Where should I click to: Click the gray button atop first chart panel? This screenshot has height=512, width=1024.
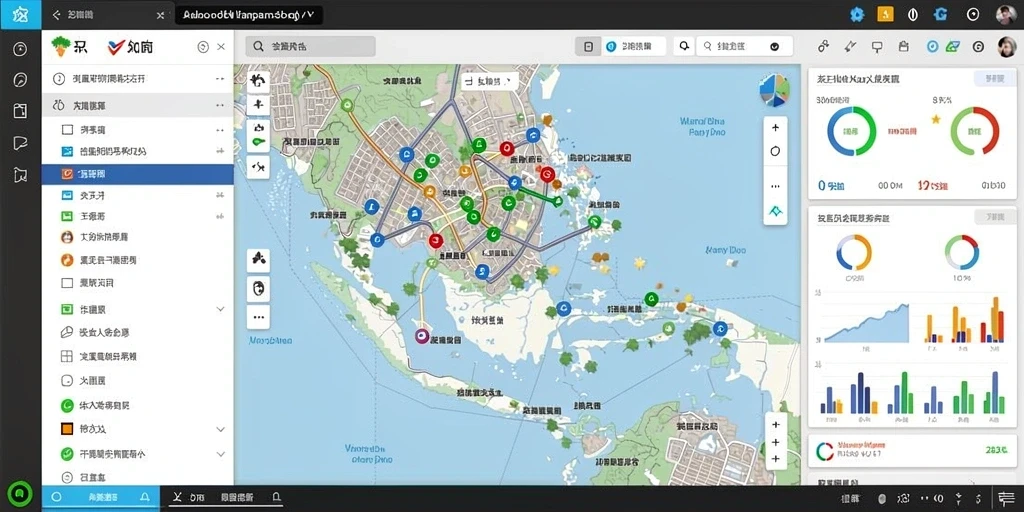(x=989, y=79)
